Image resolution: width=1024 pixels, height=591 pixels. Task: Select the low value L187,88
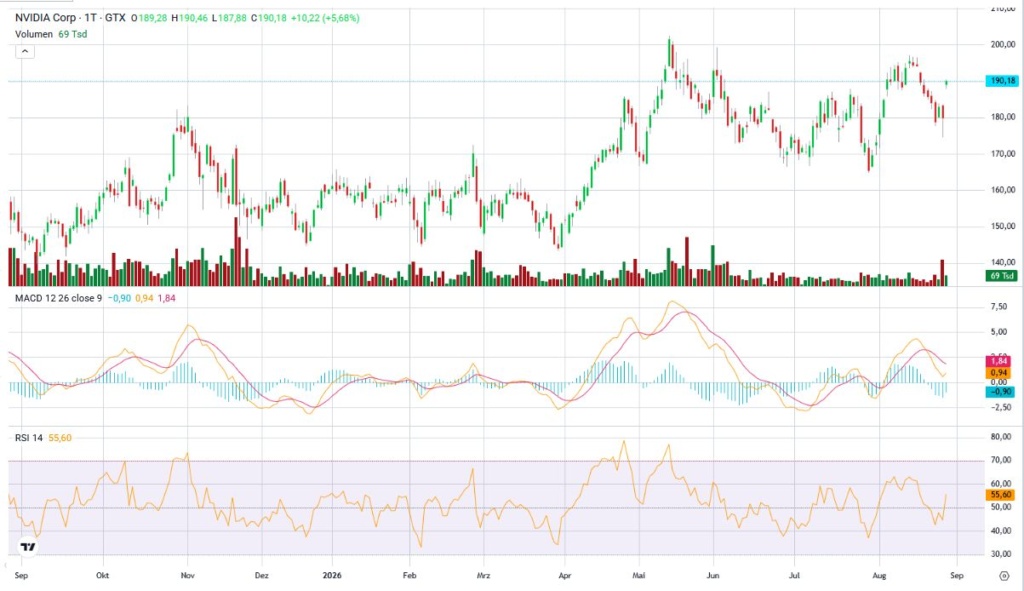click(229, 18)
